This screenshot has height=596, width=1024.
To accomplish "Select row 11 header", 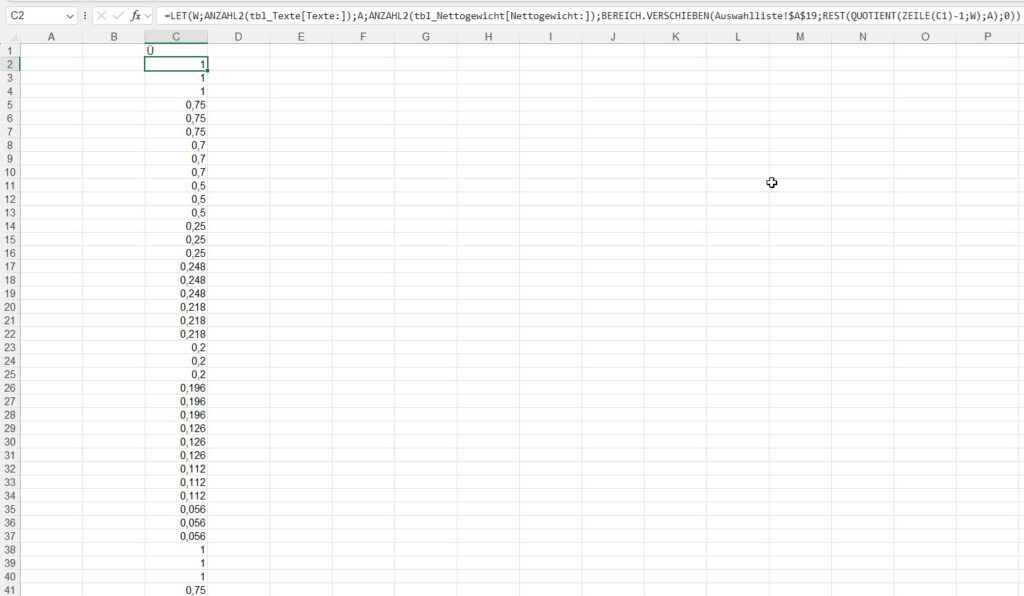I will point(10,185).
